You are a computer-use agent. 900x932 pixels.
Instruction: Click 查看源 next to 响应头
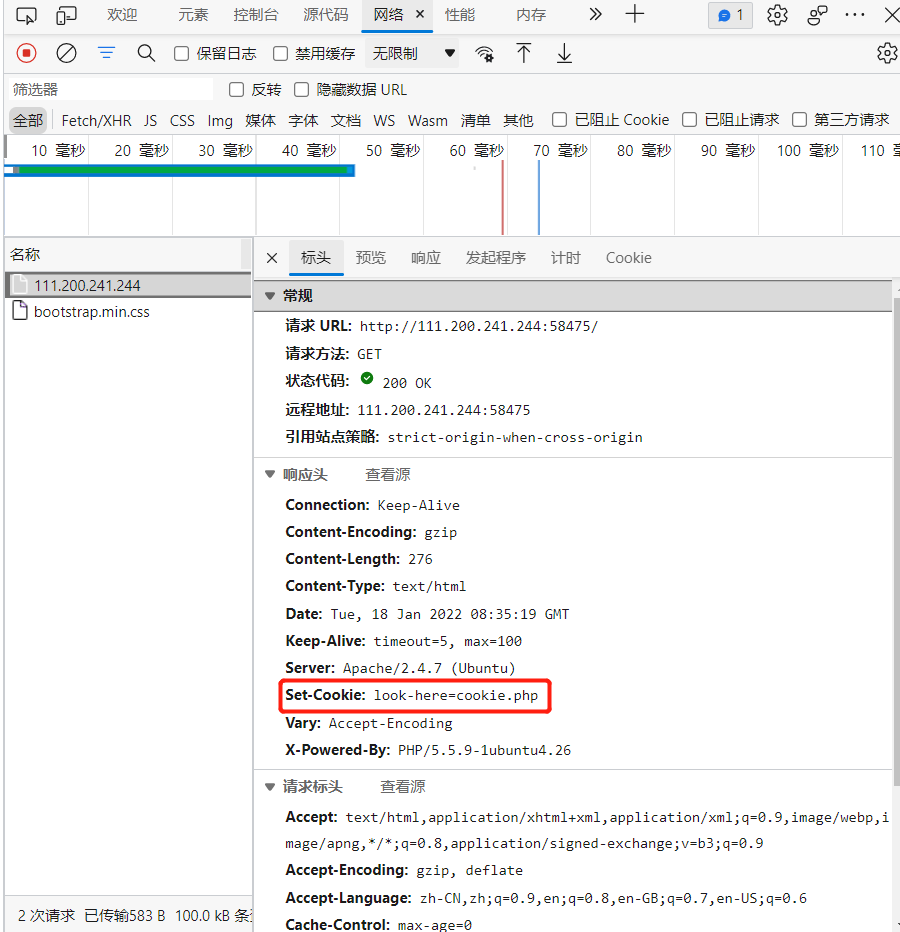pos(387,475)
